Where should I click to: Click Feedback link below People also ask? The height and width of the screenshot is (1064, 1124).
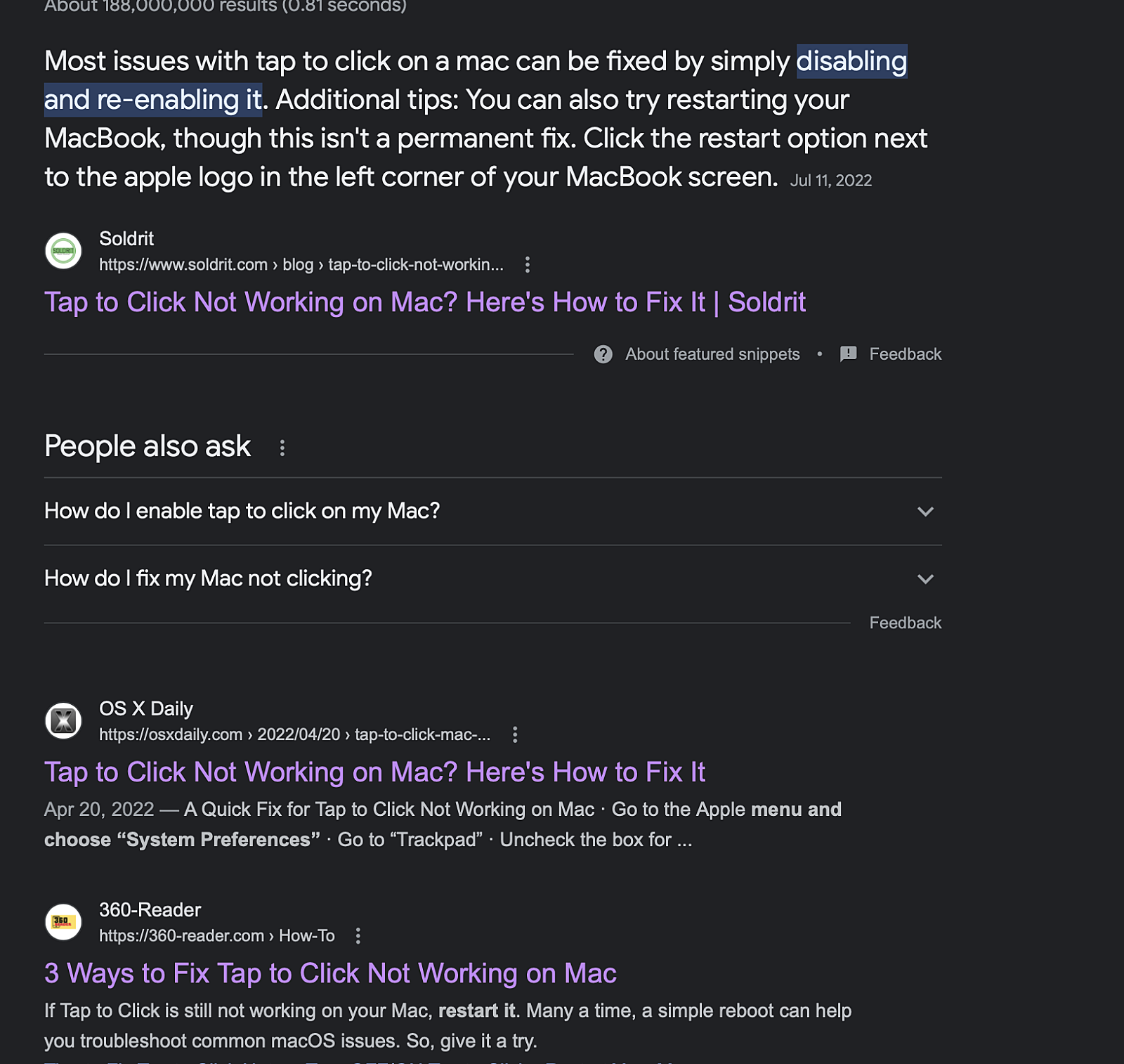[905, 623]
